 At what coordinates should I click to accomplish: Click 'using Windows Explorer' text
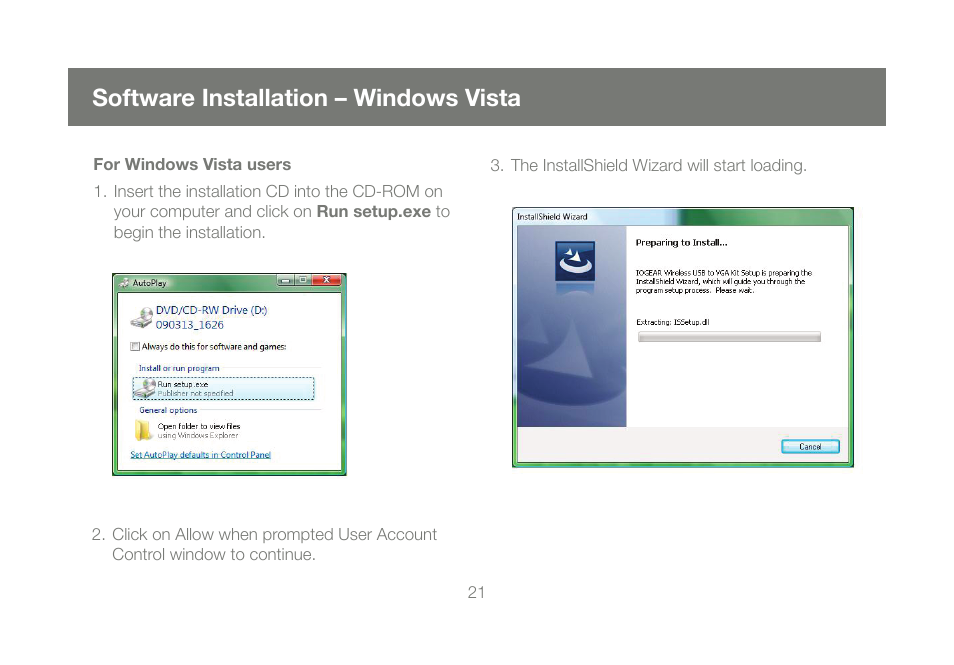[198, 436]
